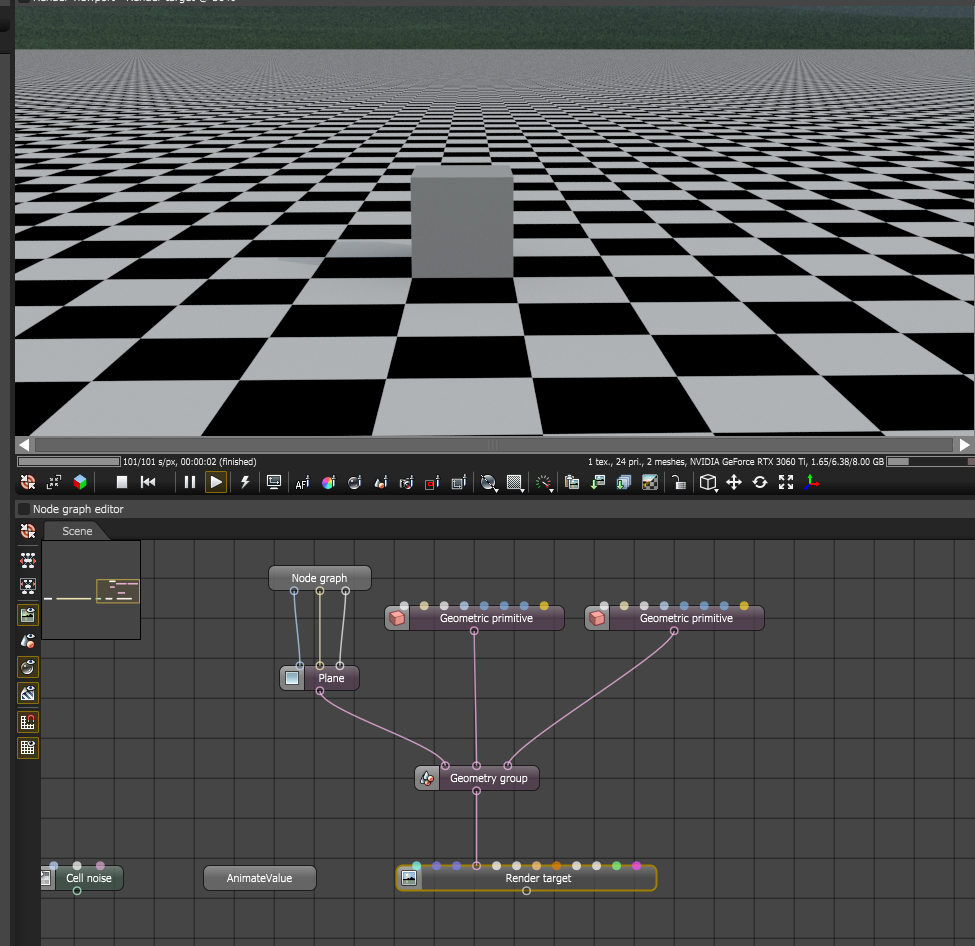Open the render priority gauge dropdown
The height and width of the screenshot is (946, 975).
pos(544,483)
